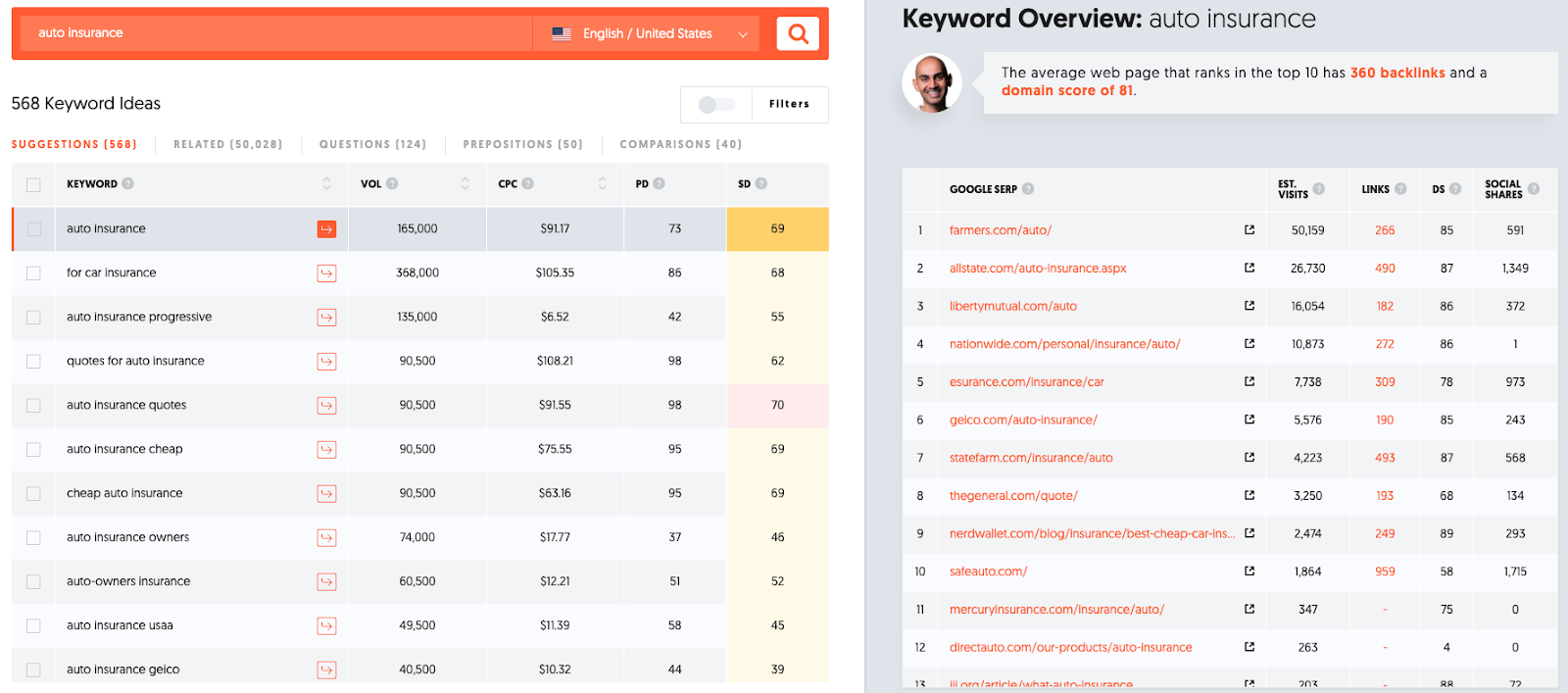Image resolution: width=1568 pixels, height=693 pixels.
Task: Open export arrow for 'auto insurance owners' row
Action: pyautogui.click(x=326, y=537)
